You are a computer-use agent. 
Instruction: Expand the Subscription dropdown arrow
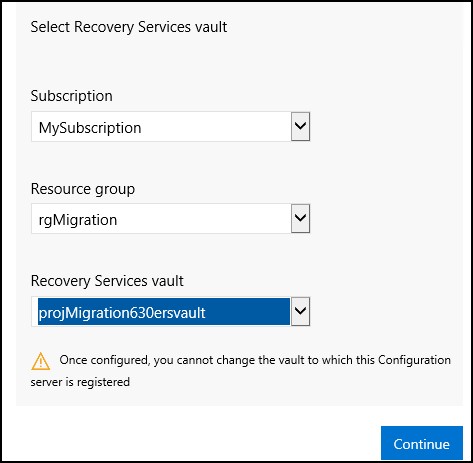tap(300, 126)
